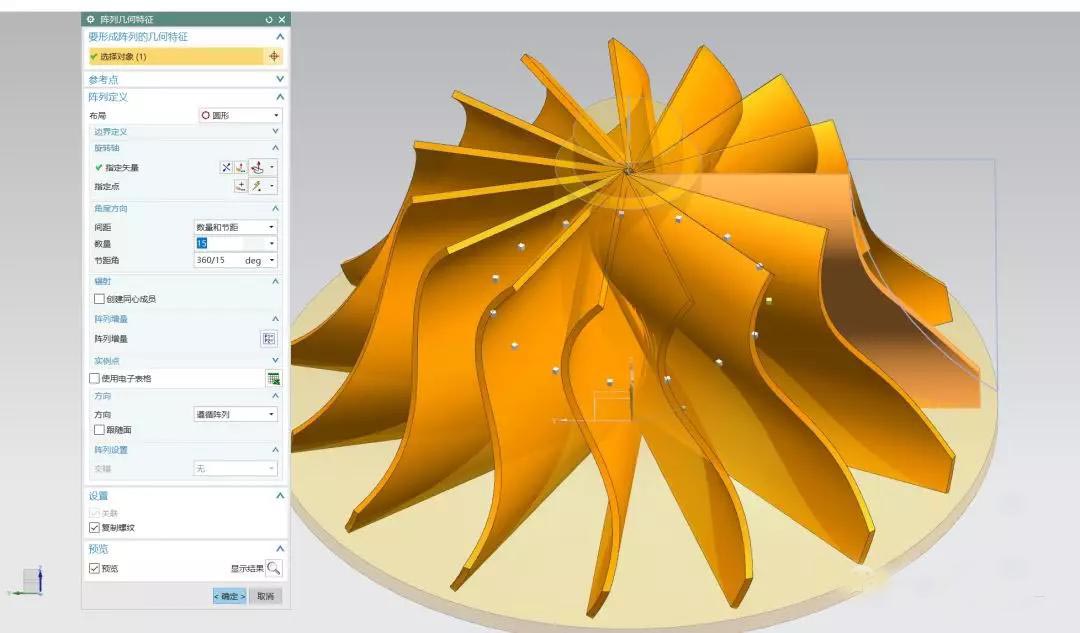The height and width of the screenshot is (633, 1080).
Task: Select the 指定矢量 step label
Action: [121, 167]
